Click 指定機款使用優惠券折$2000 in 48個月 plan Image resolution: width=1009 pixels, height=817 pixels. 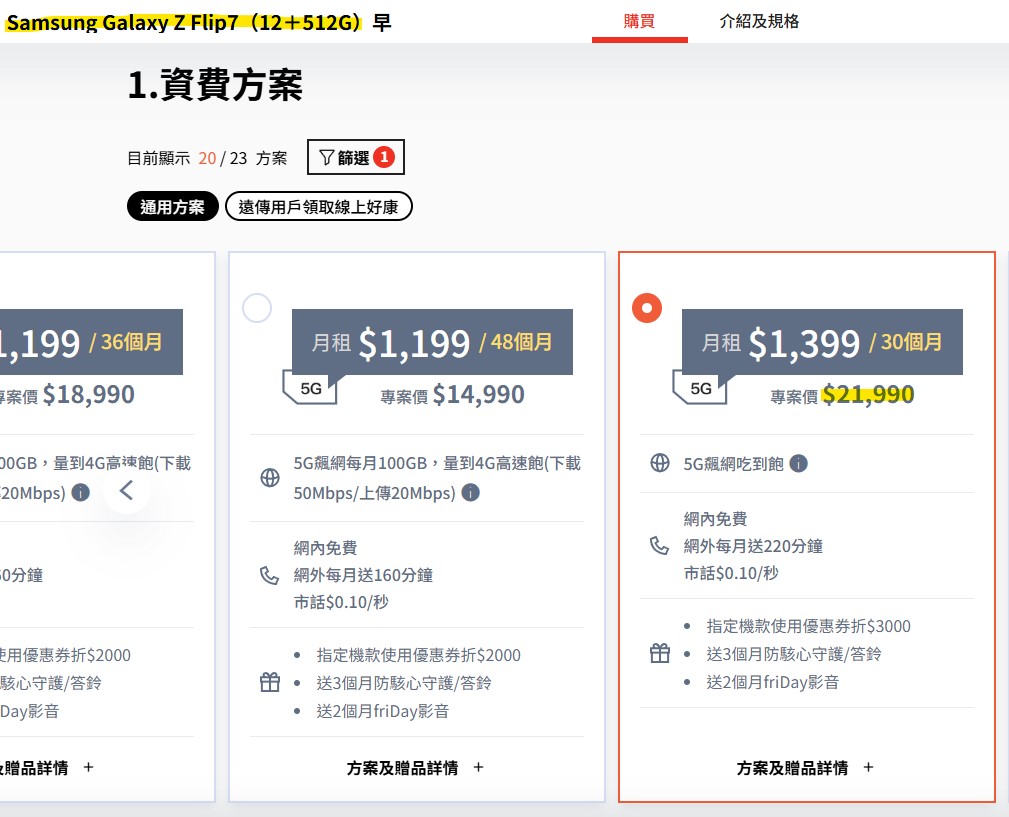point(418,655)
